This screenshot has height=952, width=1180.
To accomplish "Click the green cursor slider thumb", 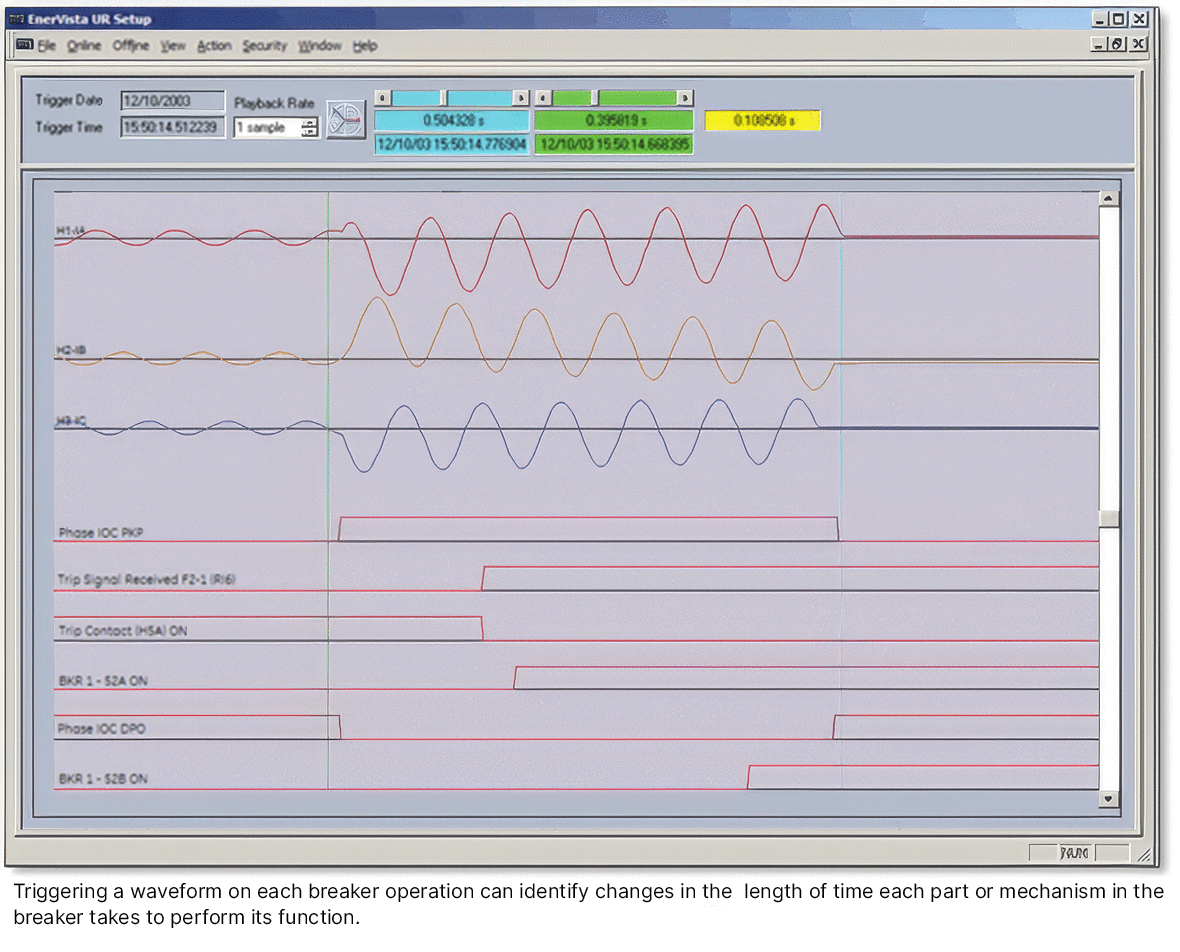I will pos(595,98).
